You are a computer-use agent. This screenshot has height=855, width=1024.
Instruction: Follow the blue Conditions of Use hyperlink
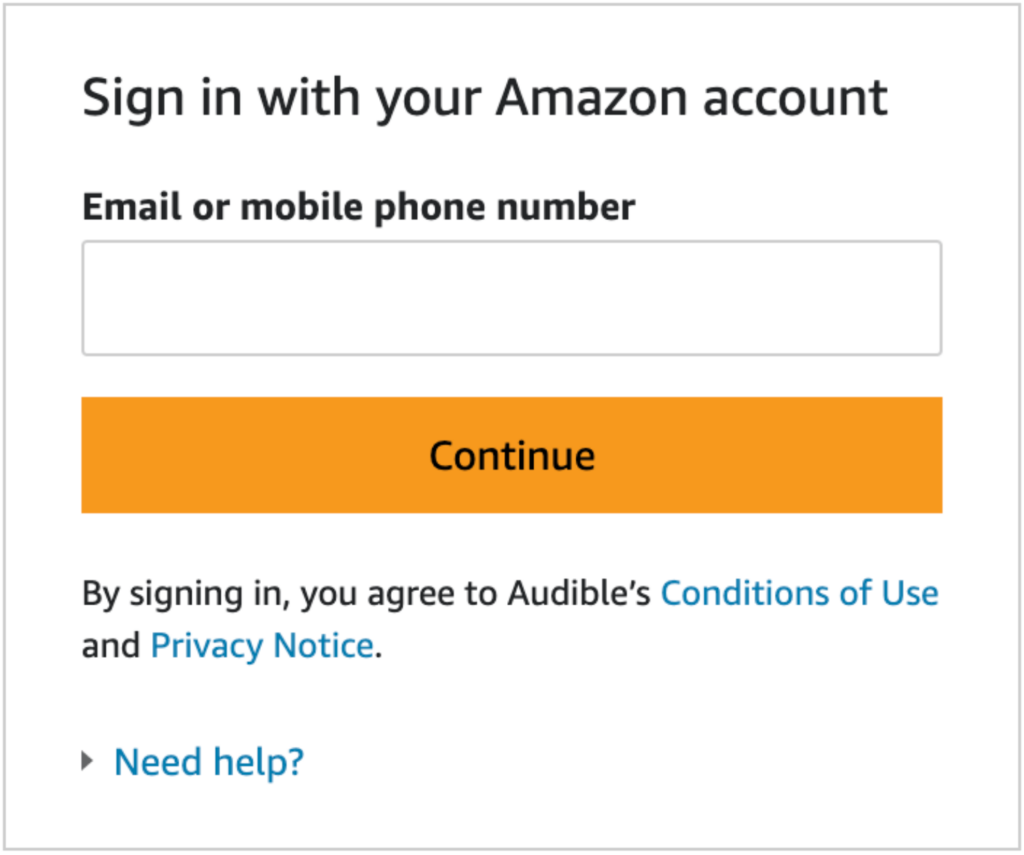tap(799, 593)
